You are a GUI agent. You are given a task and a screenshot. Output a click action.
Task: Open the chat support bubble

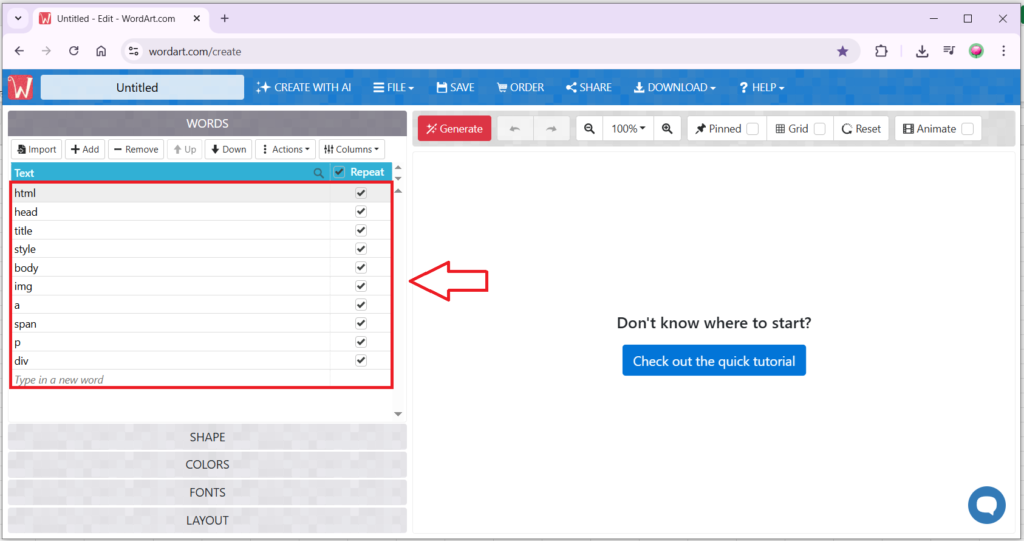986,504
